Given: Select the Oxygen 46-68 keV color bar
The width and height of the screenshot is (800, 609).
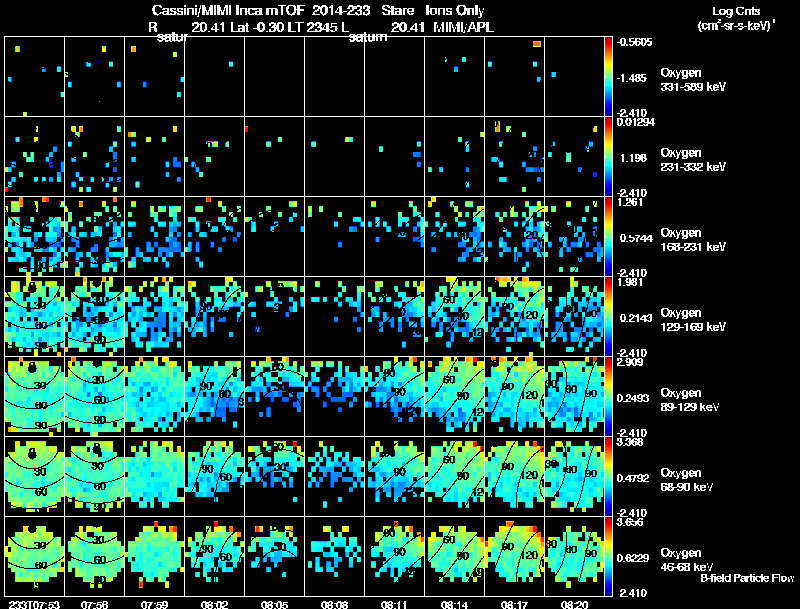Looking at the screenshot, I should [x=609, y=557].
